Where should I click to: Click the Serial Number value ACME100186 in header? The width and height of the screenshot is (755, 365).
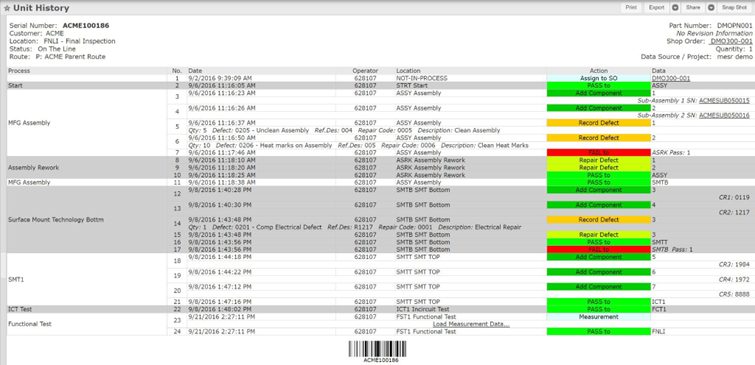[86, 26]
